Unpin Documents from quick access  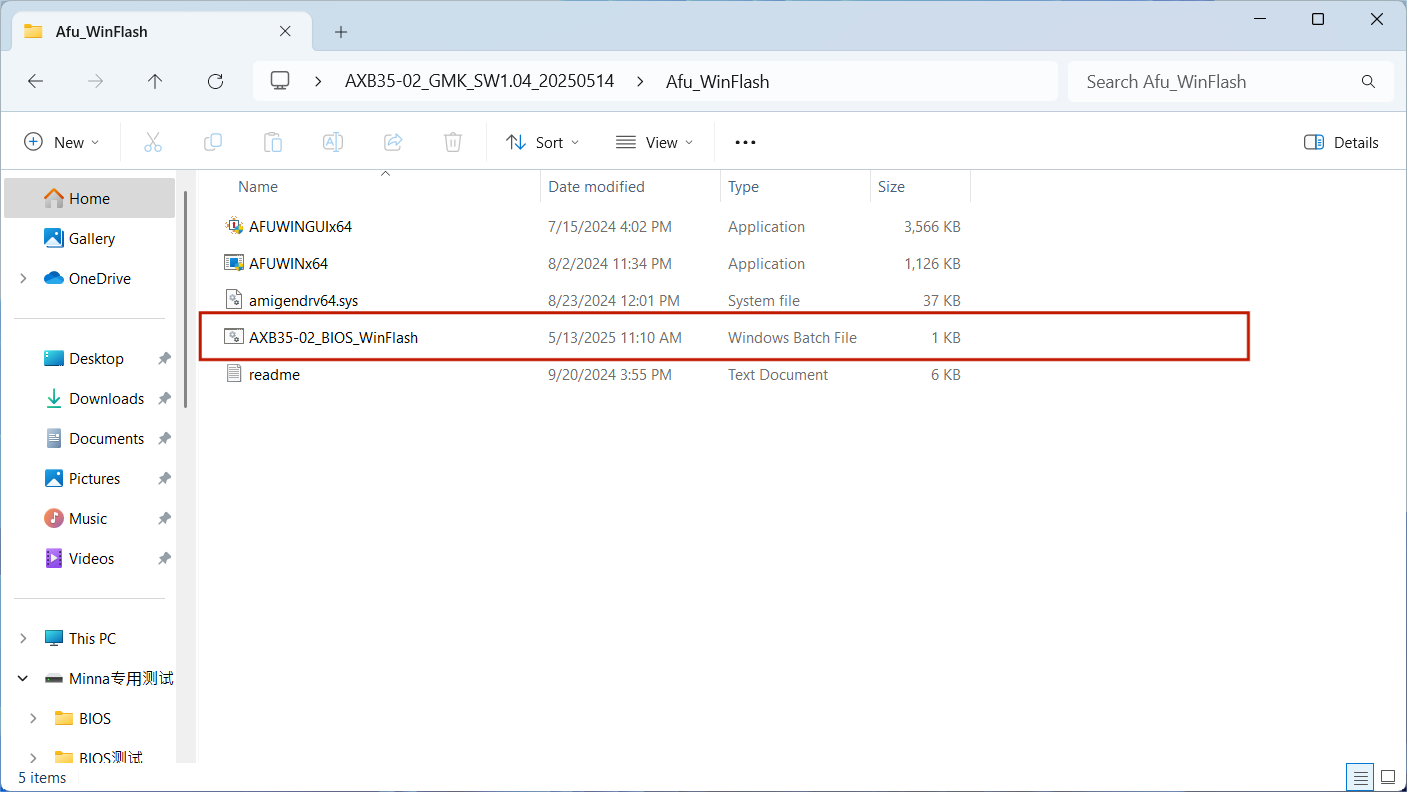[164, 439]
